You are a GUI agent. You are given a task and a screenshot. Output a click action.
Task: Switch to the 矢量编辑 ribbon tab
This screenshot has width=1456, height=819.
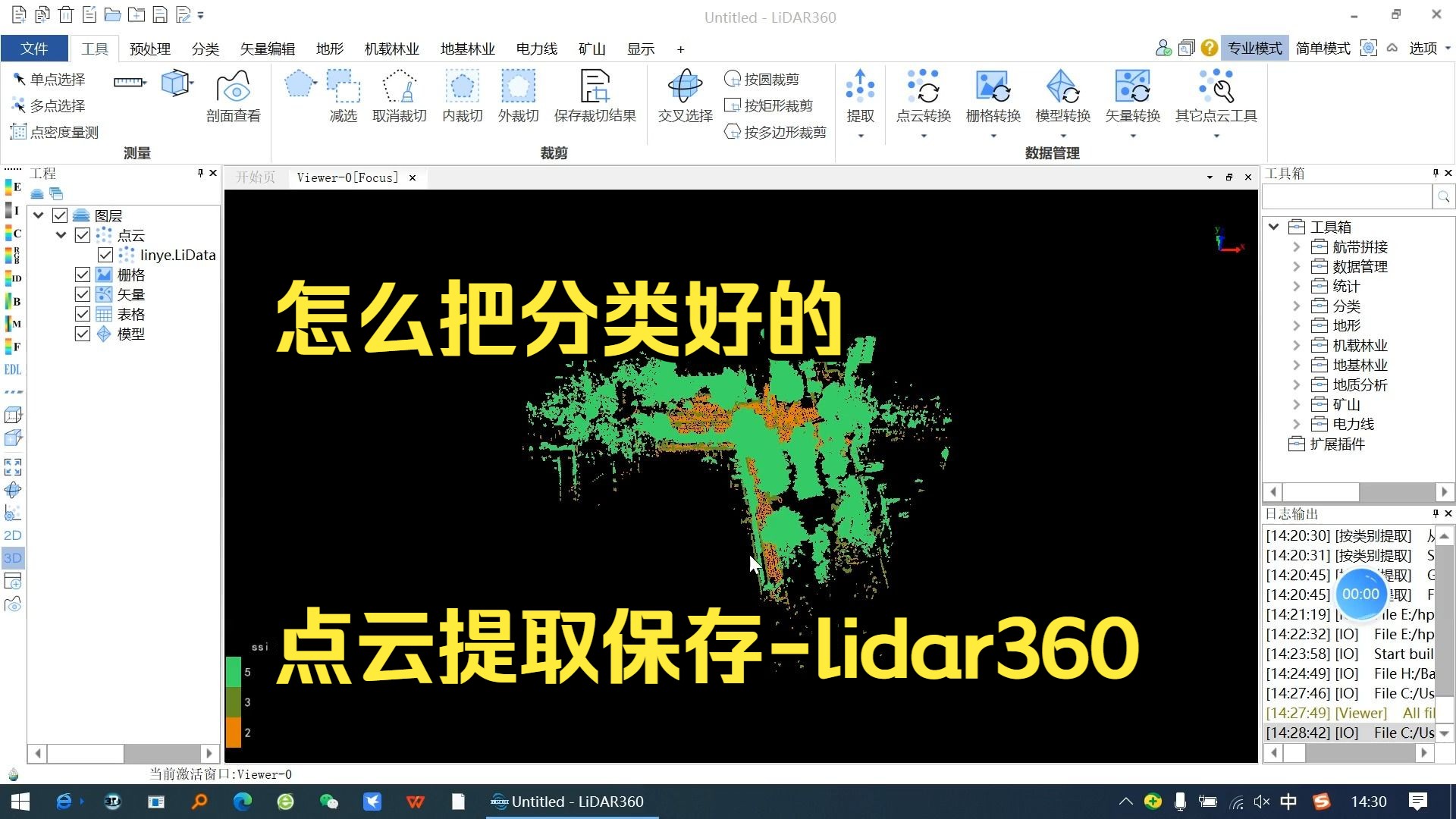267,49
